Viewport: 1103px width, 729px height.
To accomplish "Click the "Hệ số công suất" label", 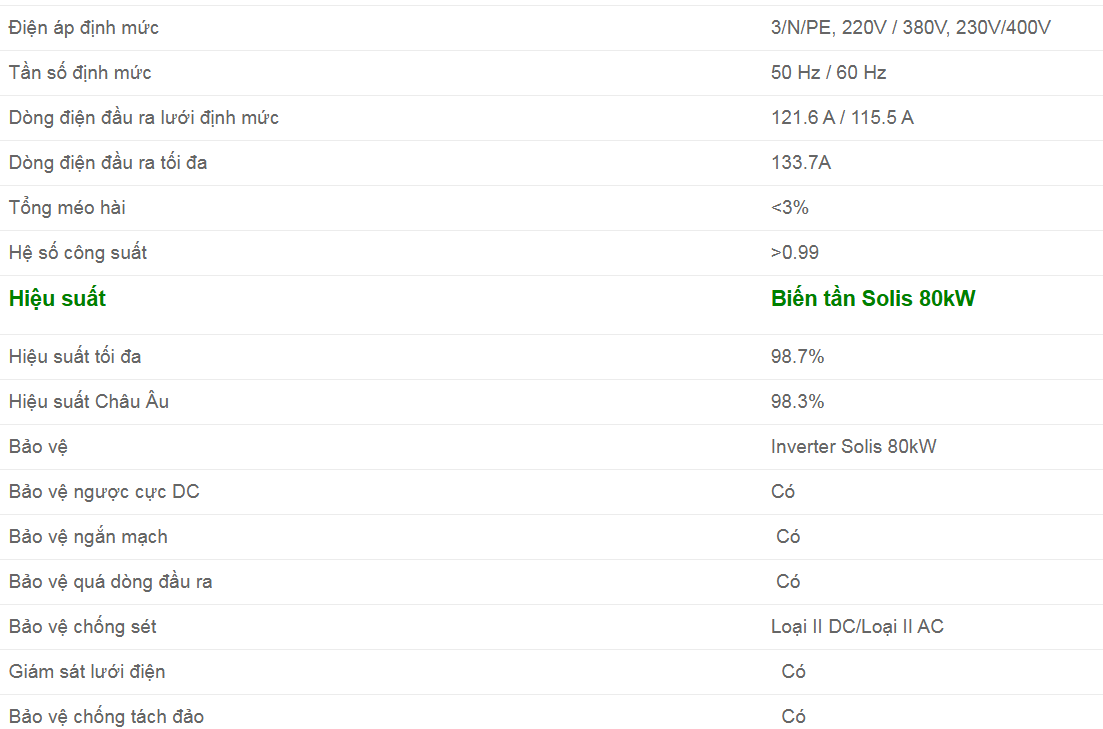I will 78,253.
